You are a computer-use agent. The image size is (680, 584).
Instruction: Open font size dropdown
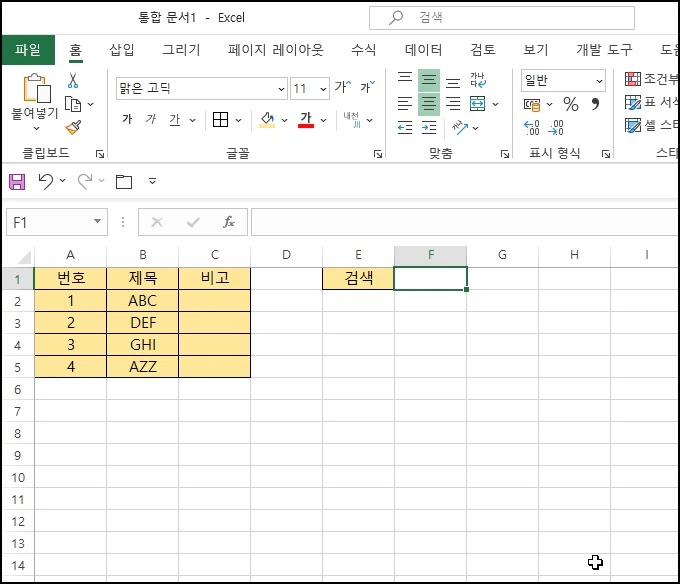[x=323, y=89]
